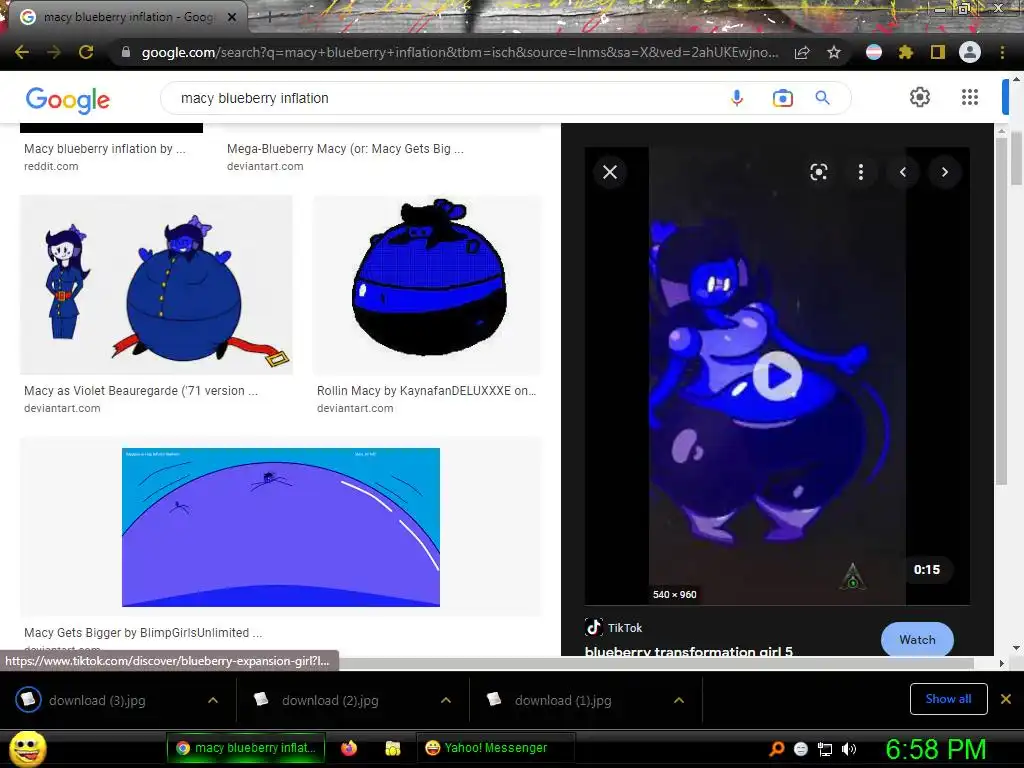Click the volume speaker tray icon

pyautogui.click(x=849, y=749)
